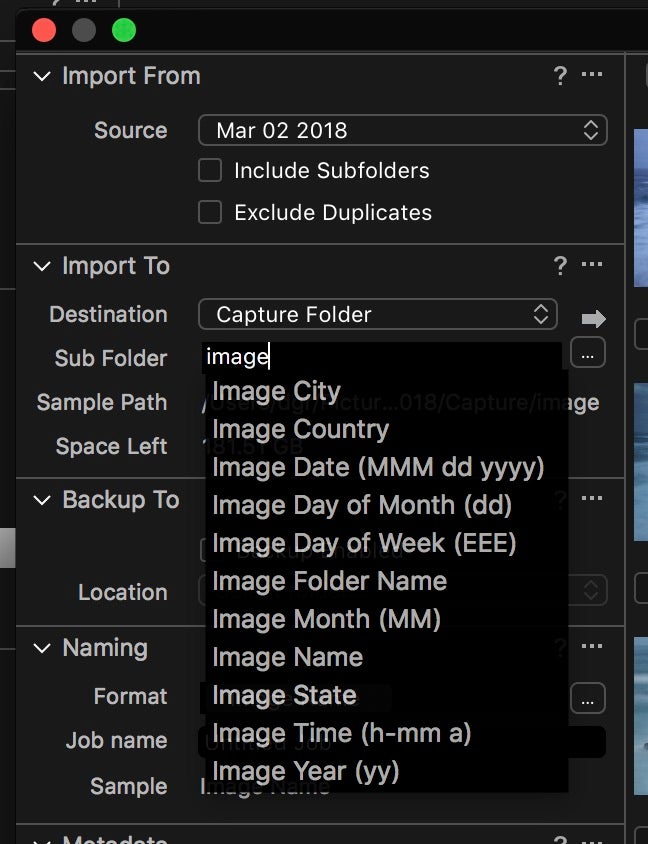This screenshot has height=844, width=648.
Task: Choose Image Day of Month (dd)
Action: coord(386,505)
